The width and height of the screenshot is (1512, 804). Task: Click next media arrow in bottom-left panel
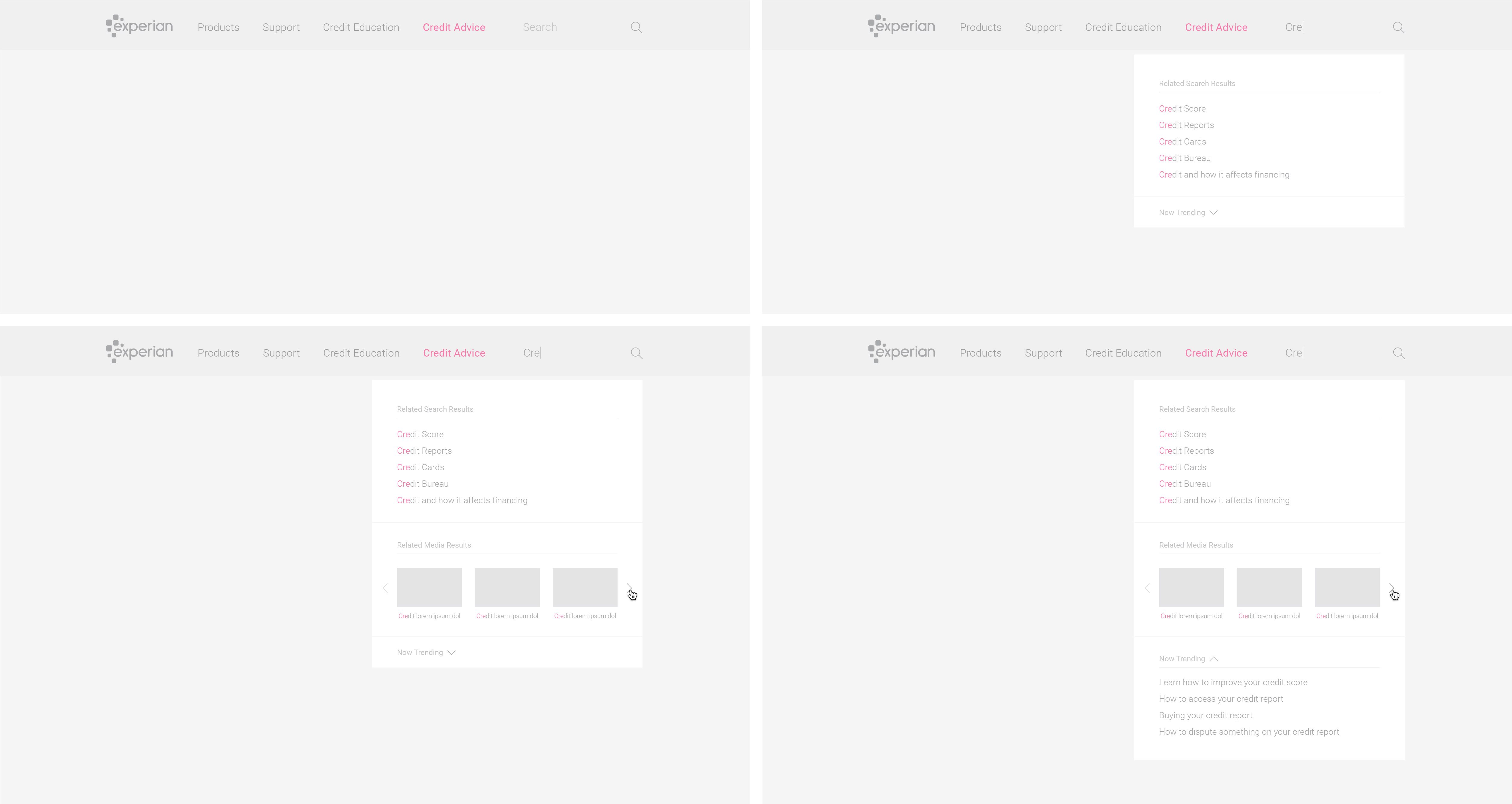click(629, 588)
